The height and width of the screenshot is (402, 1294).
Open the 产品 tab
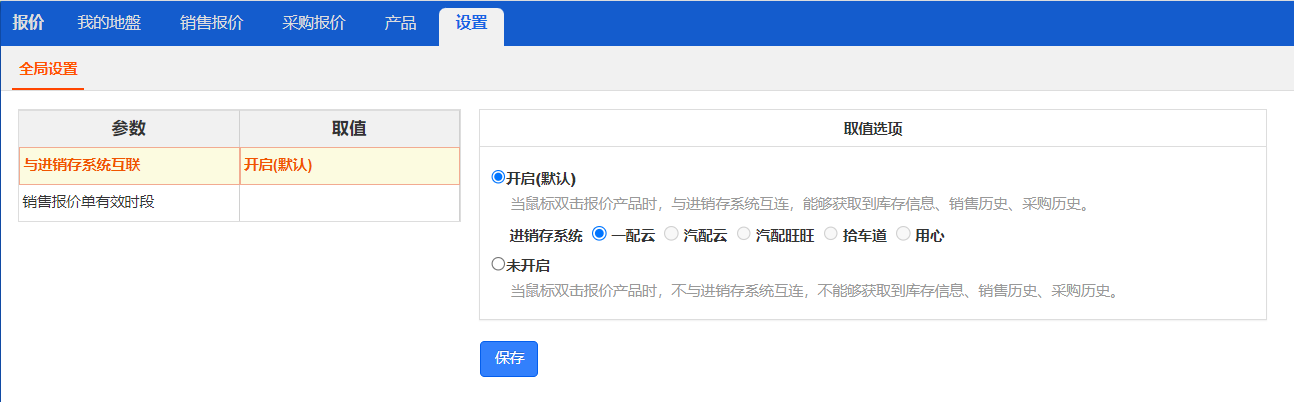400,23
